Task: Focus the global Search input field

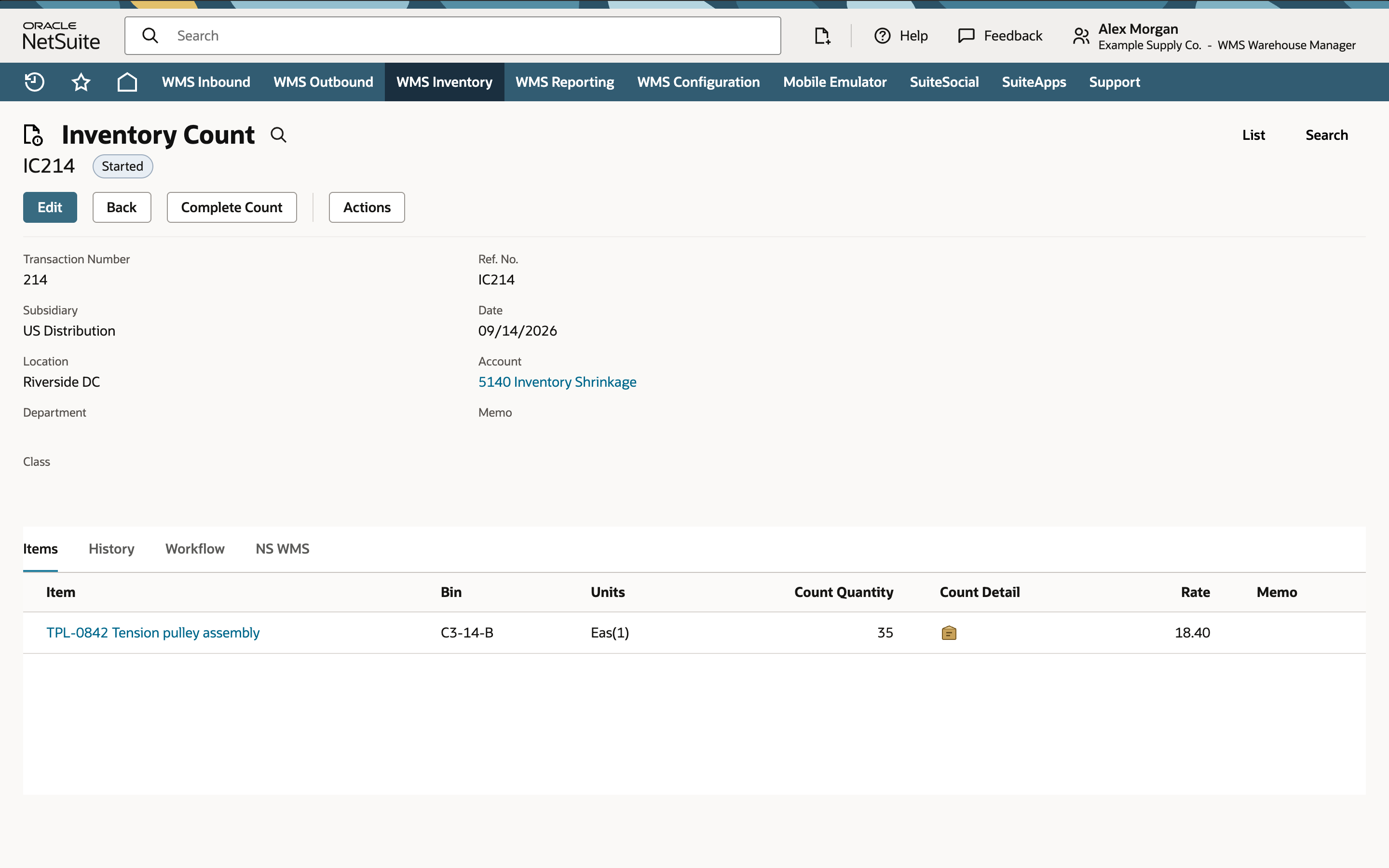Action: click(x=452, y=36)
